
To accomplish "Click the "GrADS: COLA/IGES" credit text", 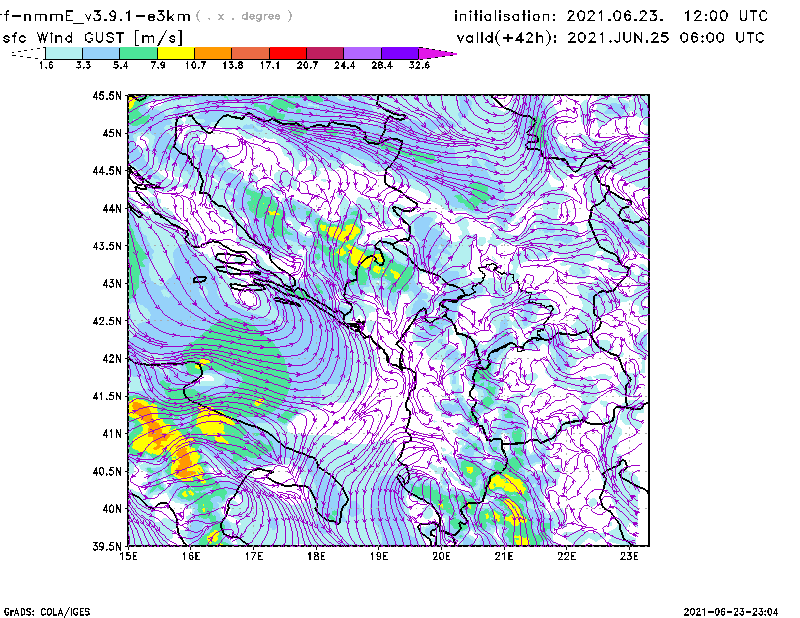I will coord(47,612).
